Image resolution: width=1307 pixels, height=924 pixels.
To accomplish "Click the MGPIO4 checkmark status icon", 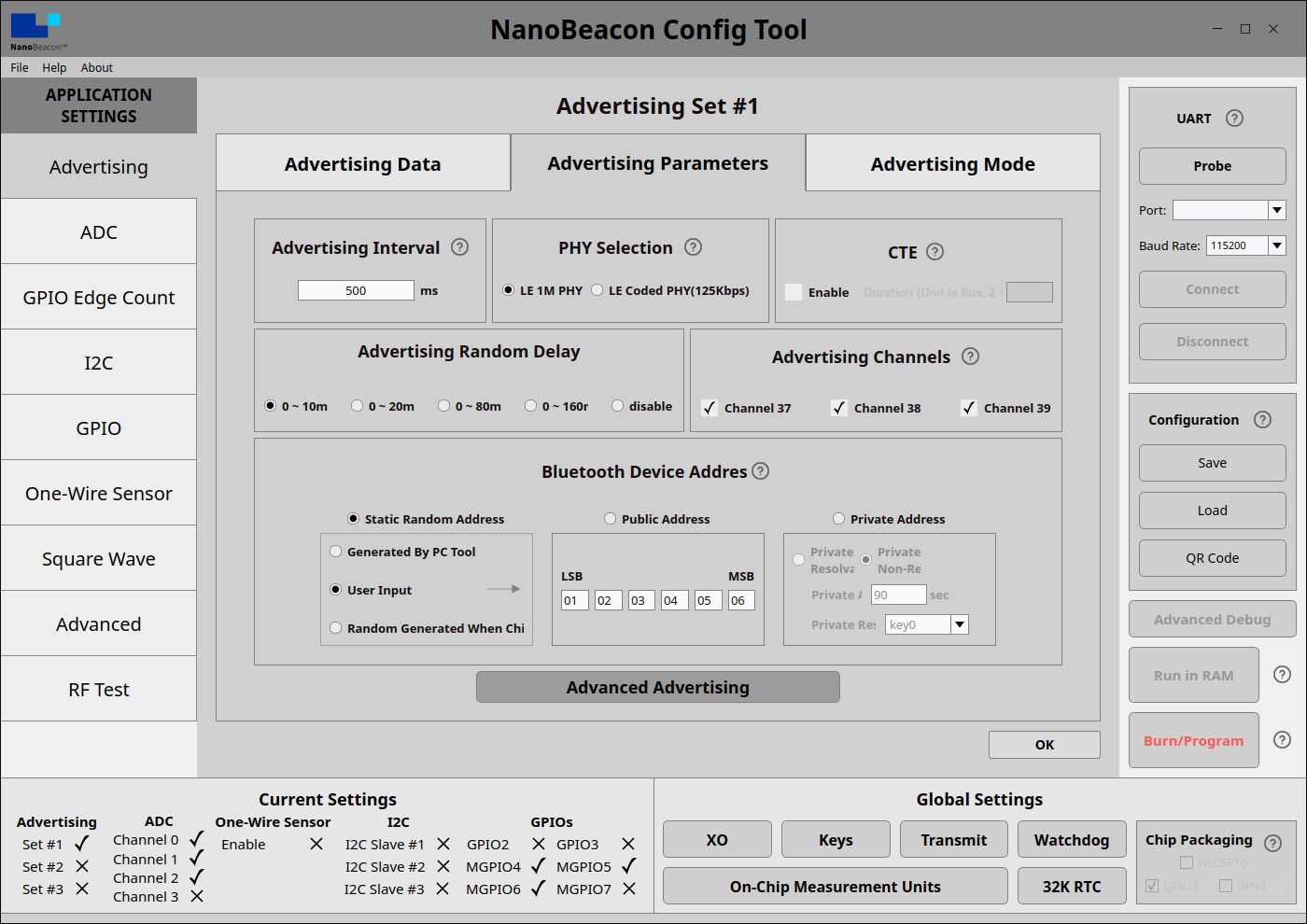I will click(538, 865).
